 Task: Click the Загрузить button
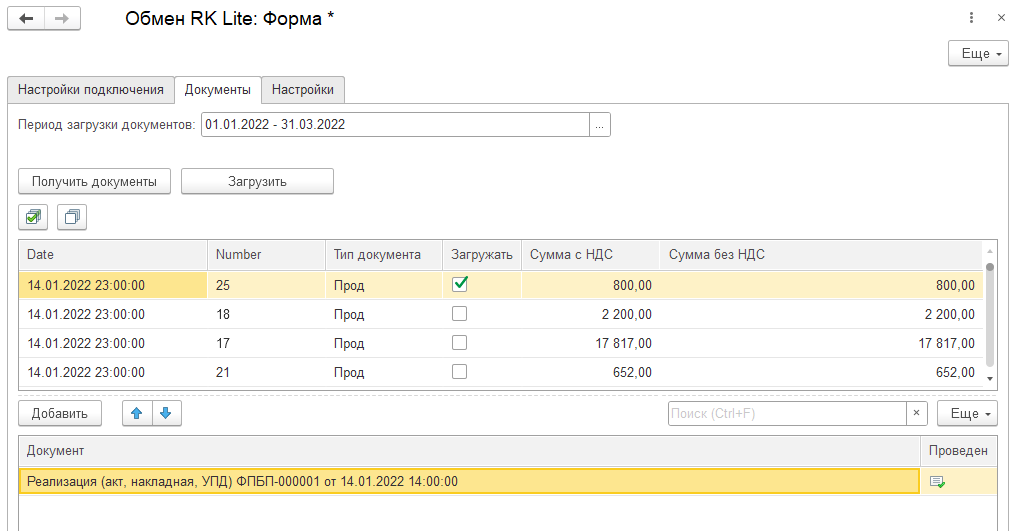click(257, 181)
